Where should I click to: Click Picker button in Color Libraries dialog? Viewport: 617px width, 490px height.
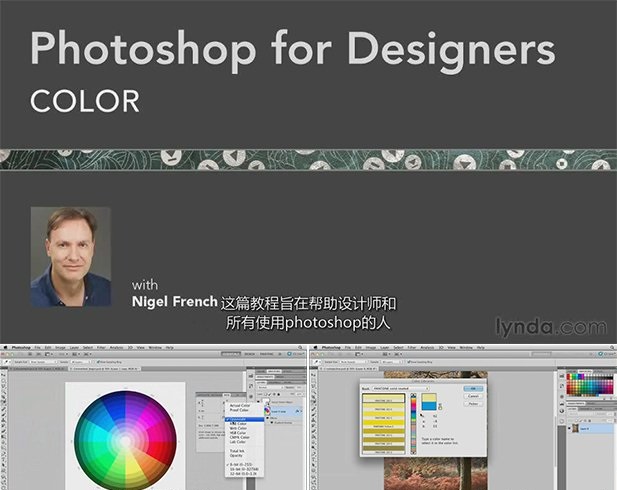473,404
